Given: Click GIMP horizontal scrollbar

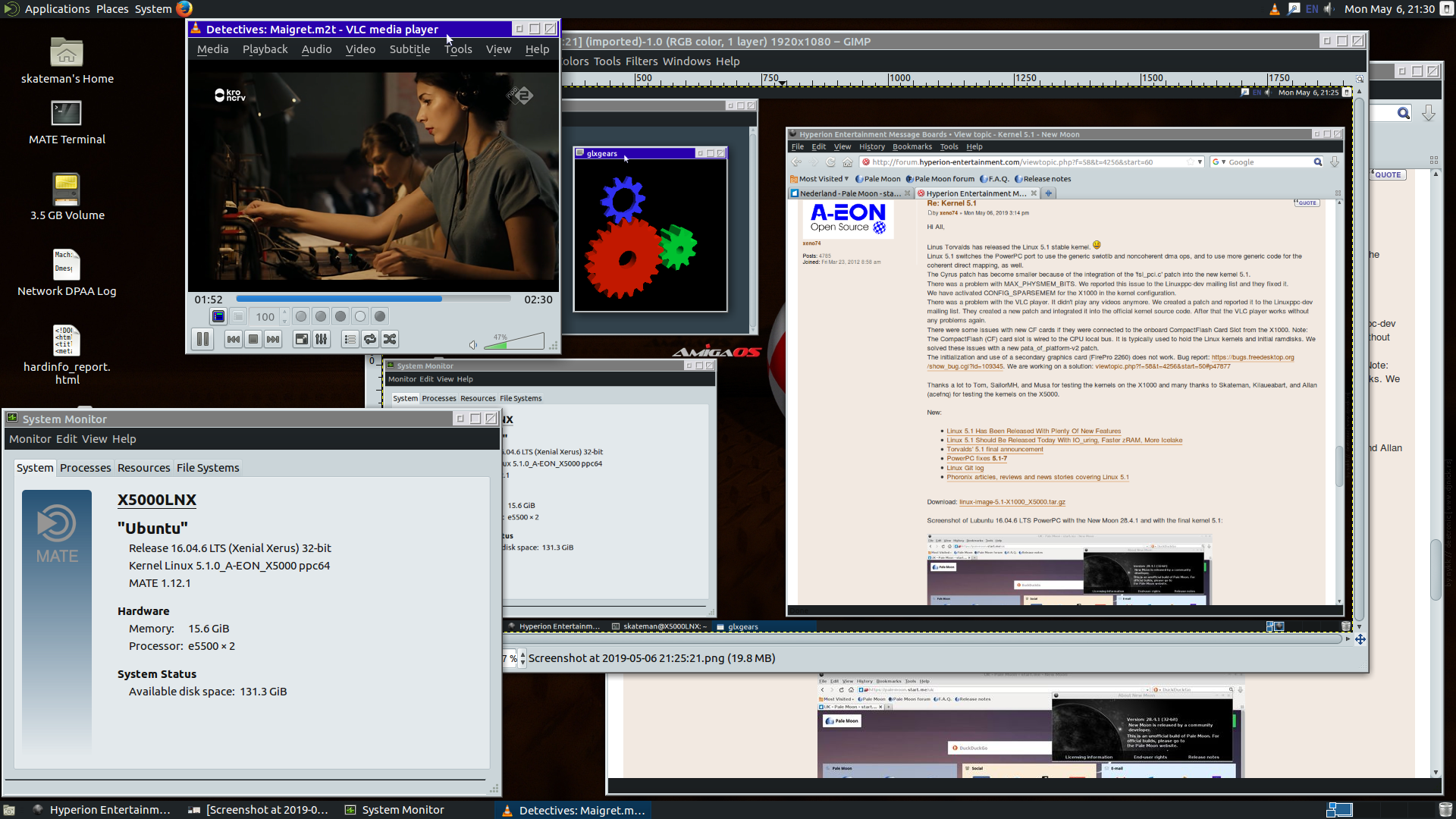Looking at the screenshot, I should pos(924,639).
